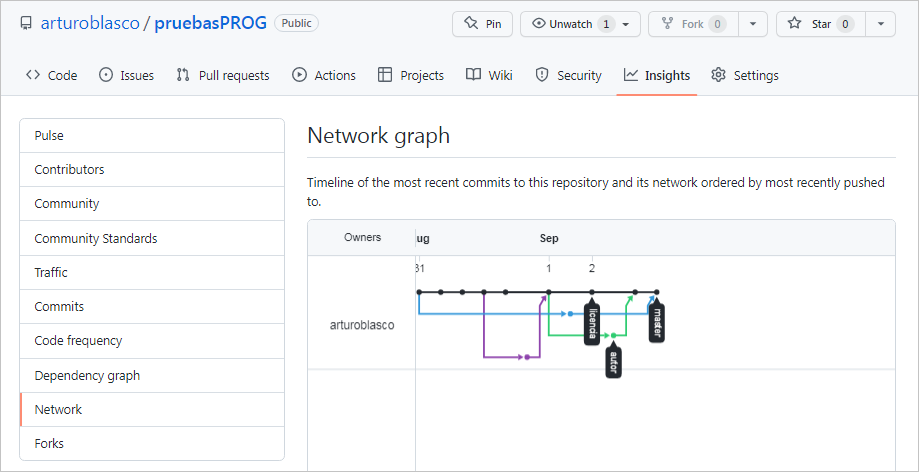The width and height of the screenshot is (919, 472).
Task: Click the Pull requests branch icon
Action: 183,75
